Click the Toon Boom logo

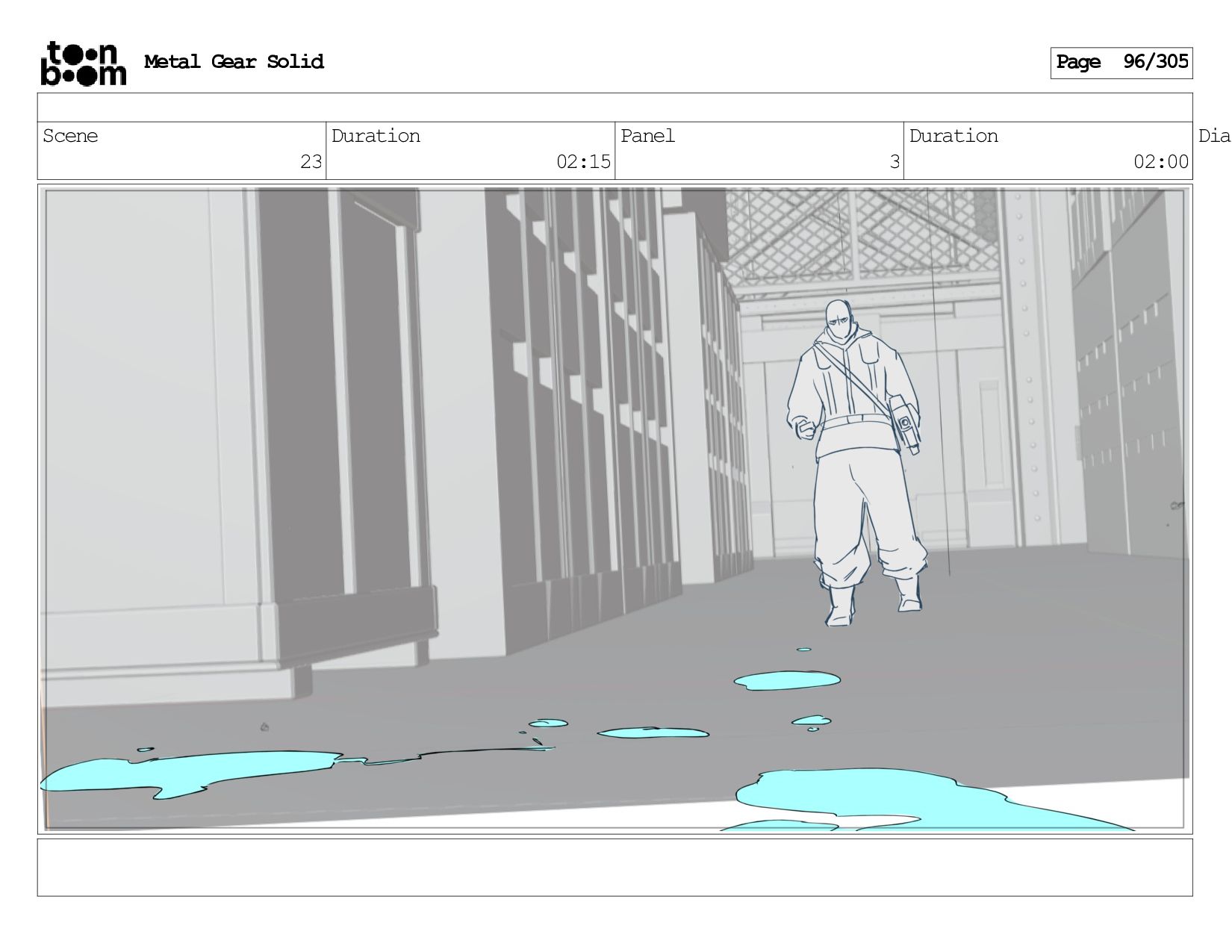[x=83, y=63]
